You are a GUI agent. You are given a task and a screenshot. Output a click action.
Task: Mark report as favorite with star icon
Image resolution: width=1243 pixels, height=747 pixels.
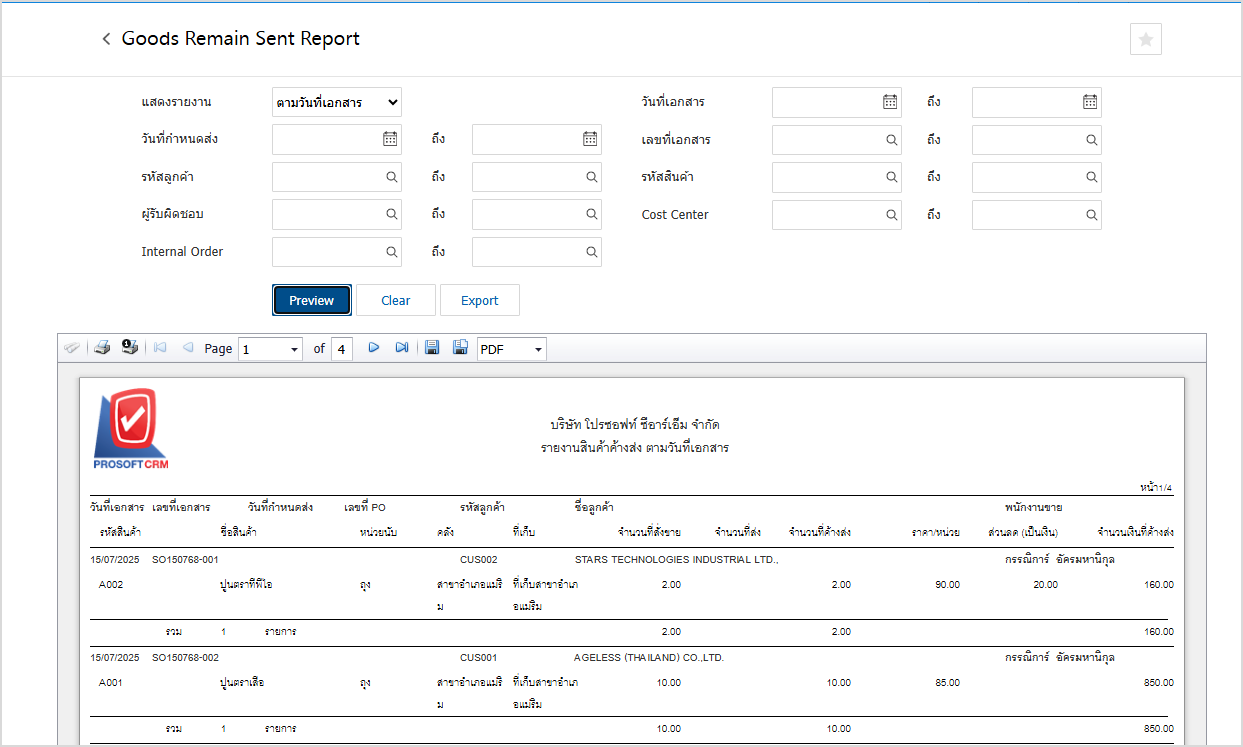coord(1145,39)
